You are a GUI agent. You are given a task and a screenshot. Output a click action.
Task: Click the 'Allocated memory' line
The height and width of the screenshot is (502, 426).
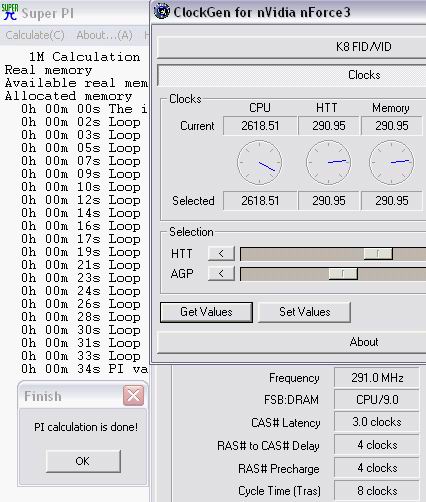(x=68, y=96)
